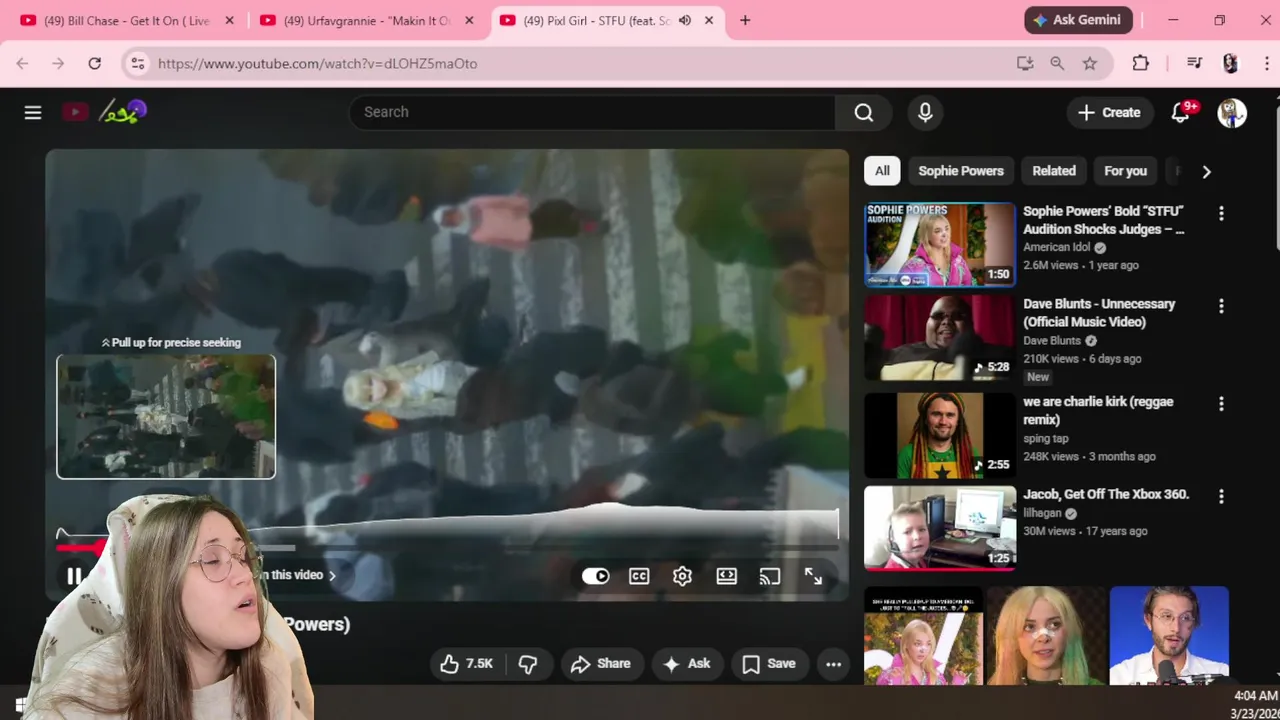Install app icon in address bar
The height and width of the screenshot is (720, 1280).
(1025, 63)
